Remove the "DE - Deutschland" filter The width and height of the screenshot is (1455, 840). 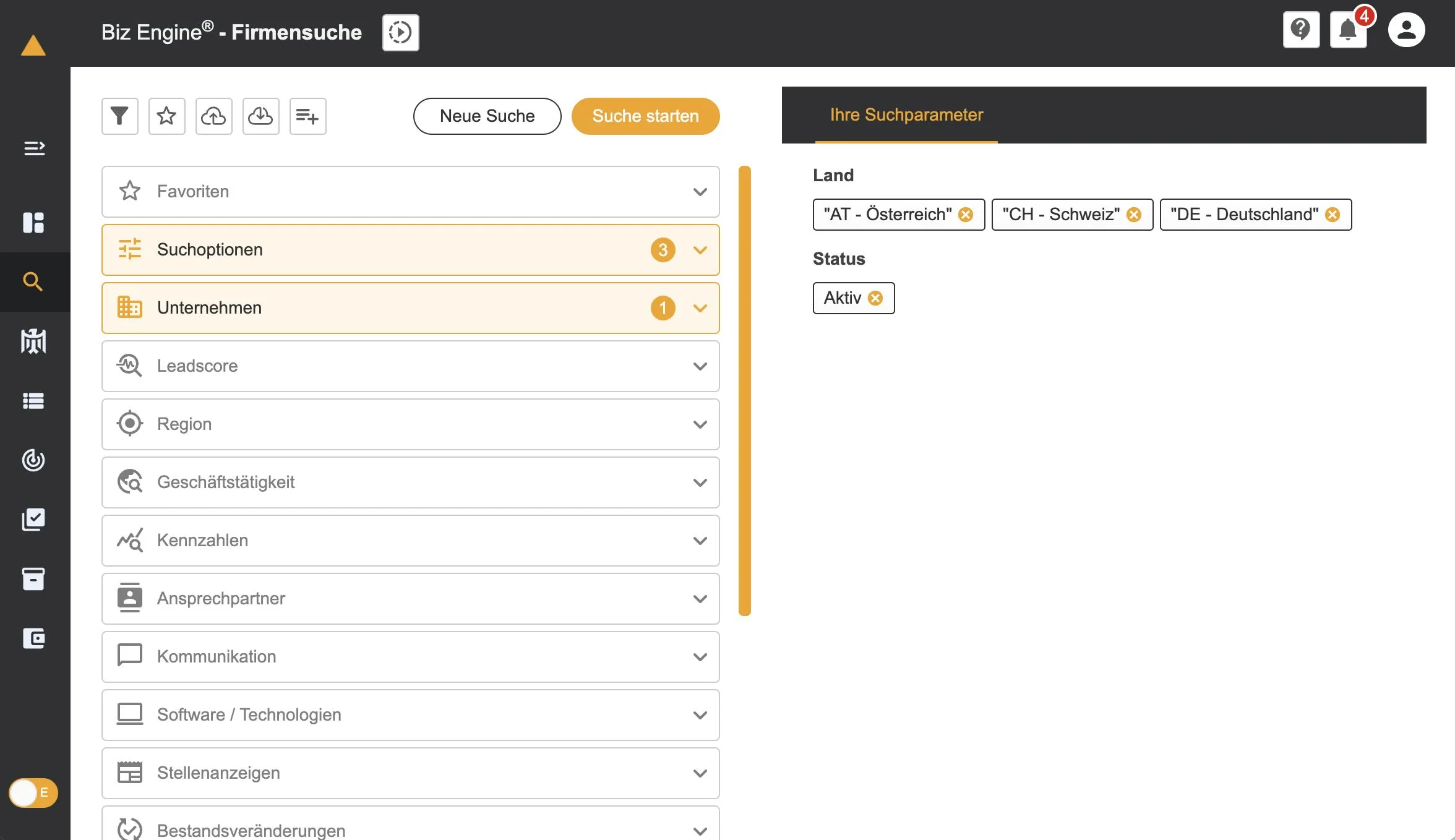click(x=1332, y=215)
